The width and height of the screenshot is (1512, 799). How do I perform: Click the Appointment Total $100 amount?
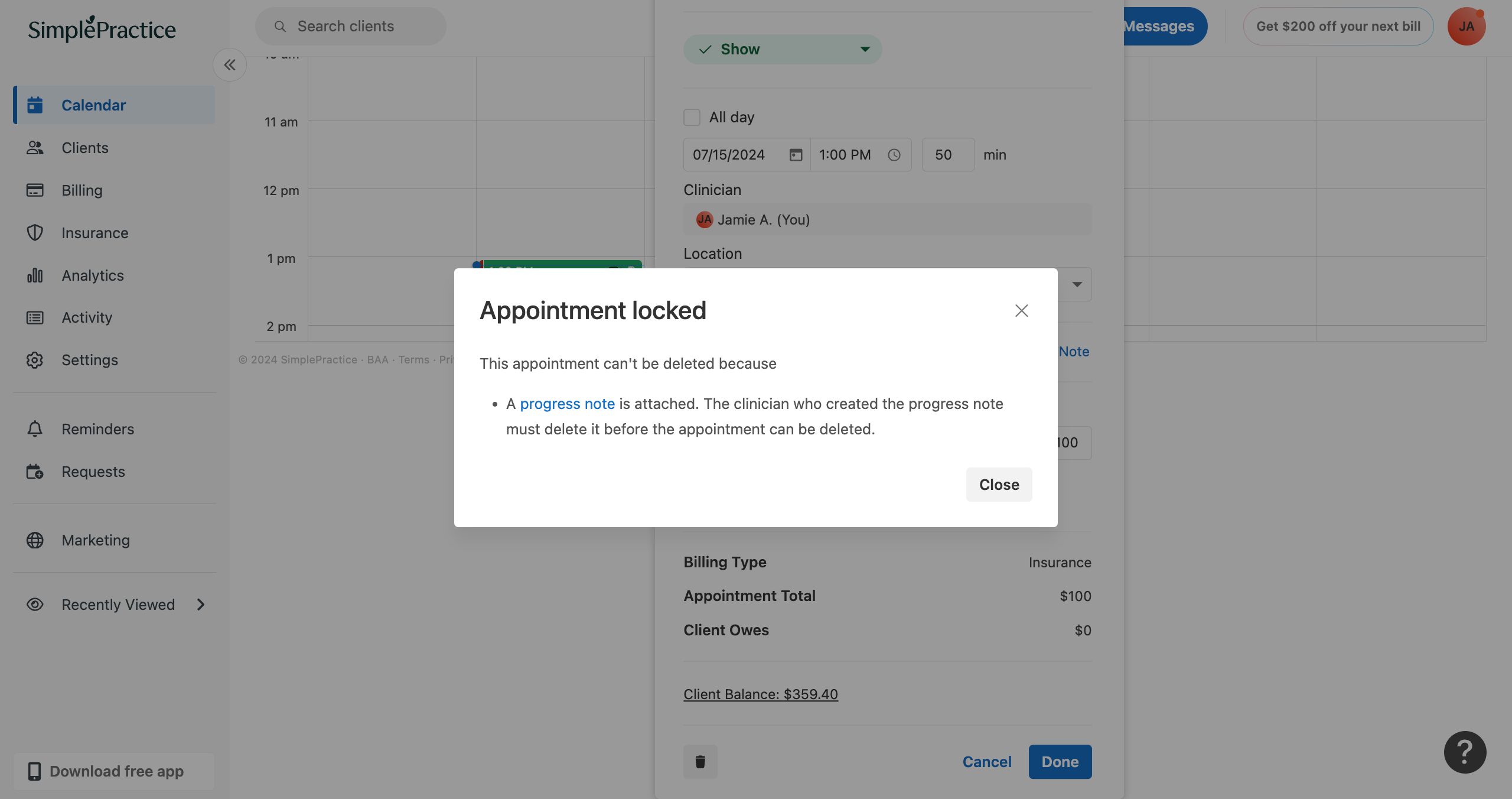(x=1075, y=596)
